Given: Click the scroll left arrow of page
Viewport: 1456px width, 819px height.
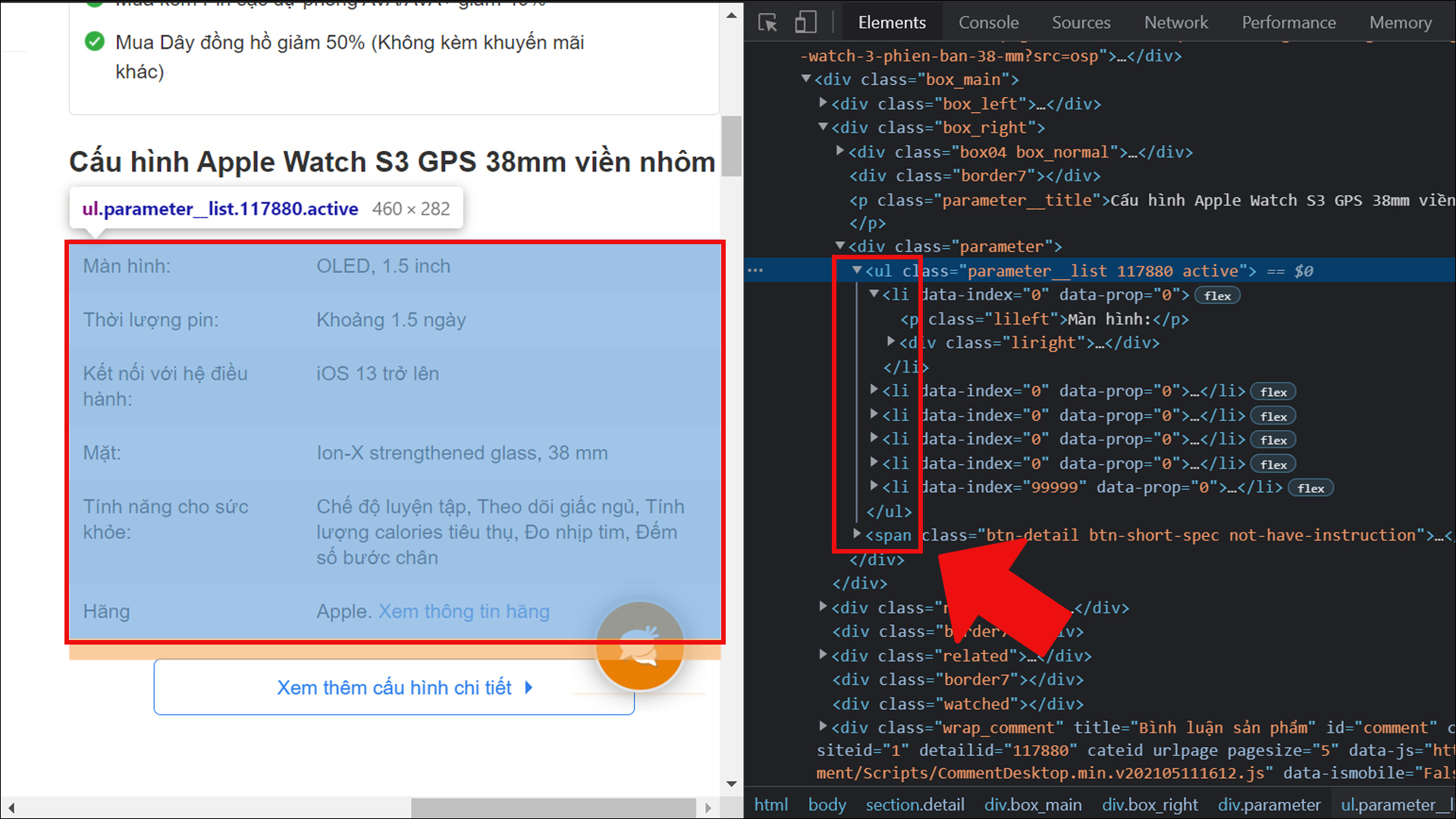Looking at the screenshot, I should [x=11, y=808].
